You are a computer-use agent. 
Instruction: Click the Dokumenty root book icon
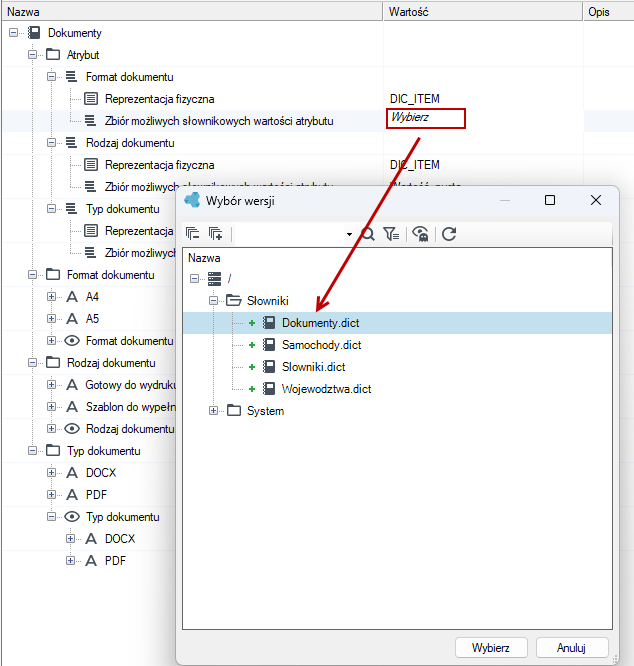(x=34, y=33)
